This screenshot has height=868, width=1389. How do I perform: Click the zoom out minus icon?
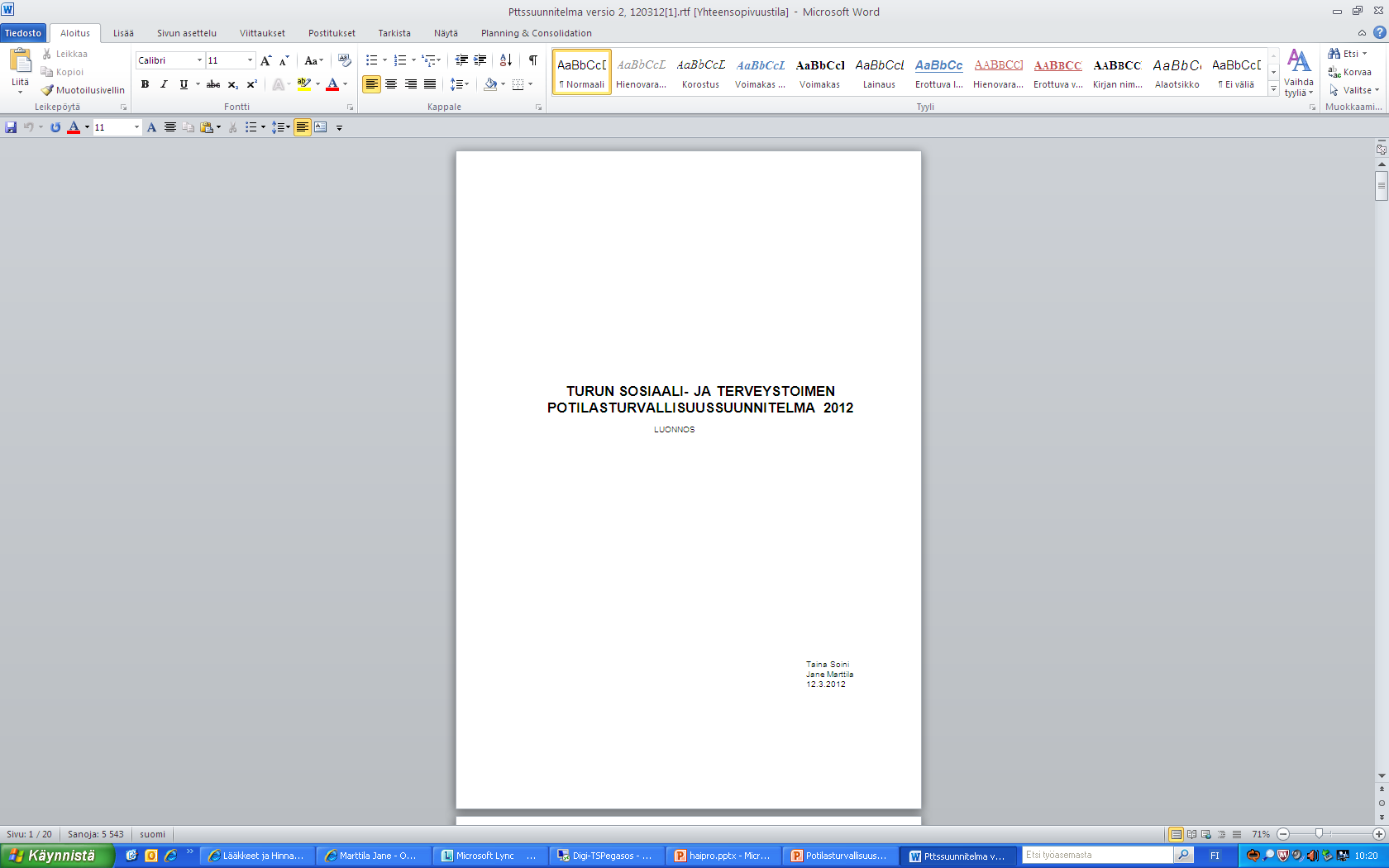[x=1283, y=834]
